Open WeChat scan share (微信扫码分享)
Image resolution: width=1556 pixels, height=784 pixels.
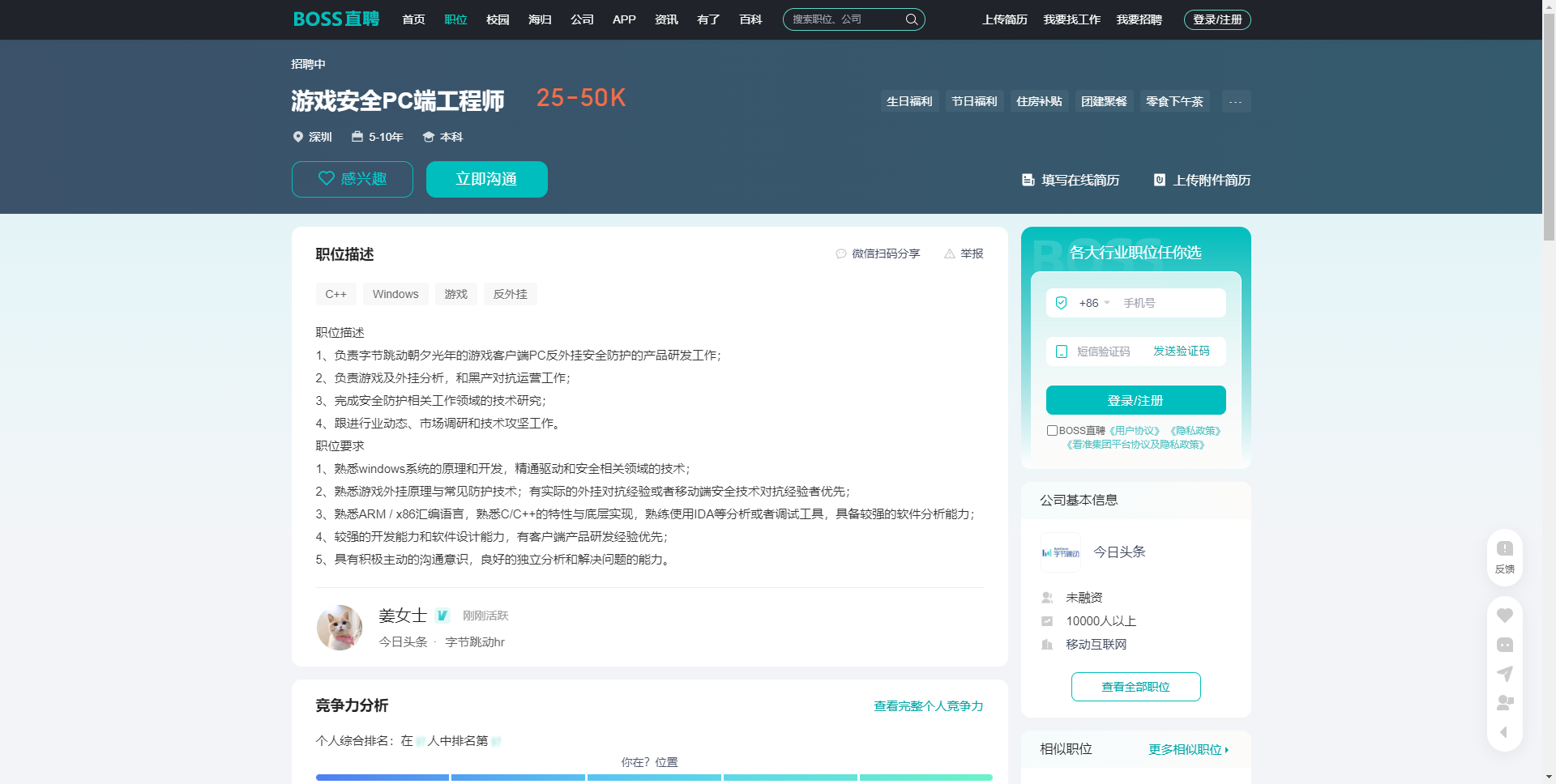coord(878,254)
